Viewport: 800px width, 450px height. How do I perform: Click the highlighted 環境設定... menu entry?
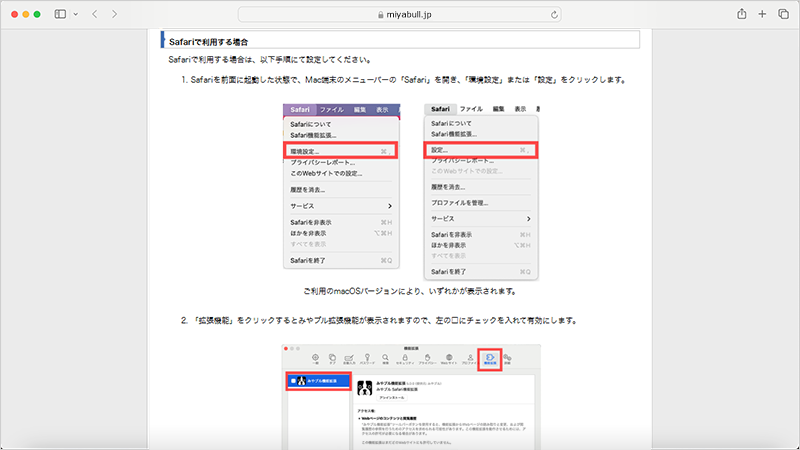click(x=340, y=150)
